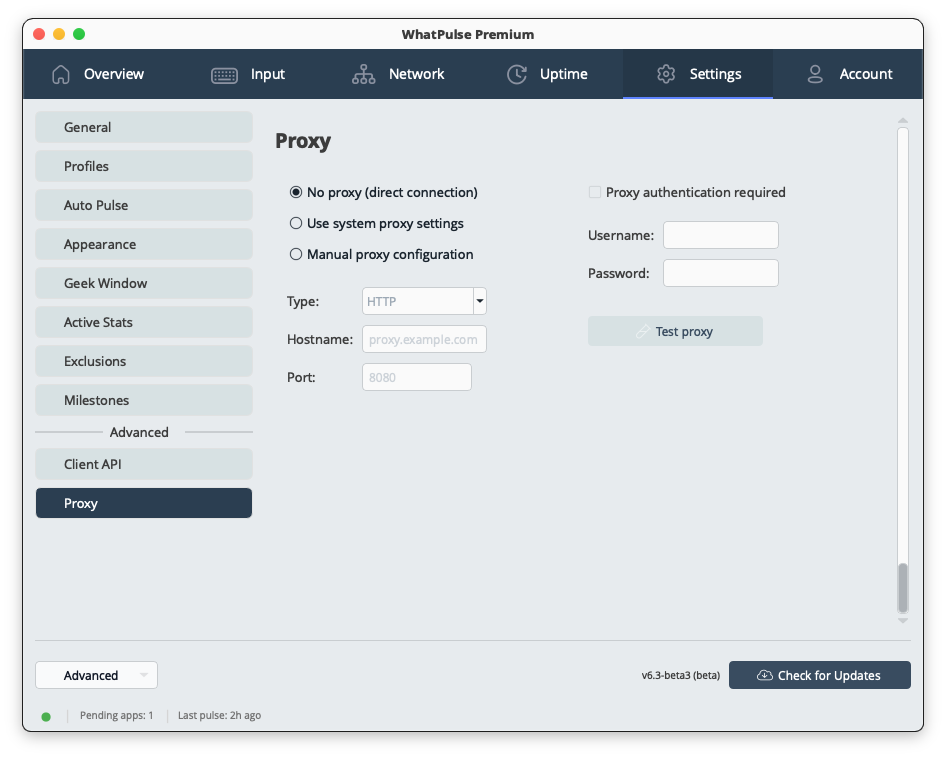
Task: Click the Test proxy button
Action: click(x=675, y=331)
